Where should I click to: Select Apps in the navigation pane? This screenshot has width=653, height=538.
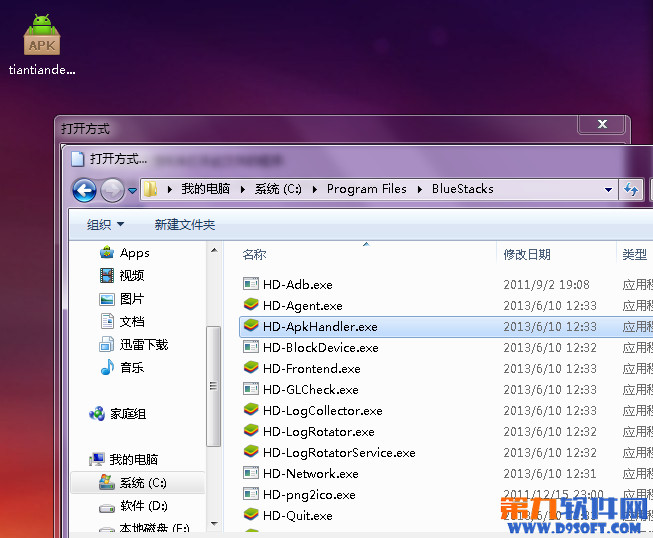[125, 253]
